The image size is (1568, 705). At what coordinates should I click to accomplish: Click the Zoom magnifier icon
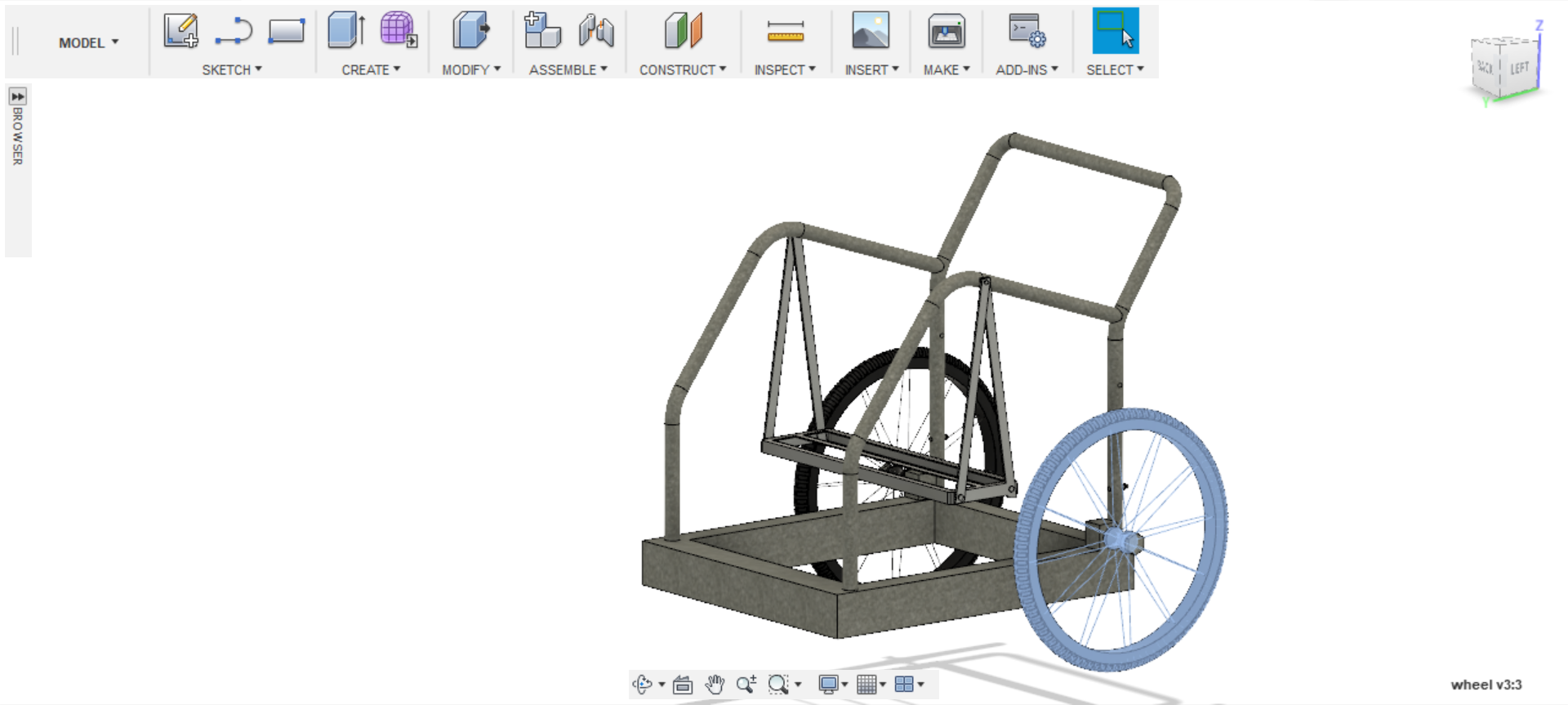[746, 685]
